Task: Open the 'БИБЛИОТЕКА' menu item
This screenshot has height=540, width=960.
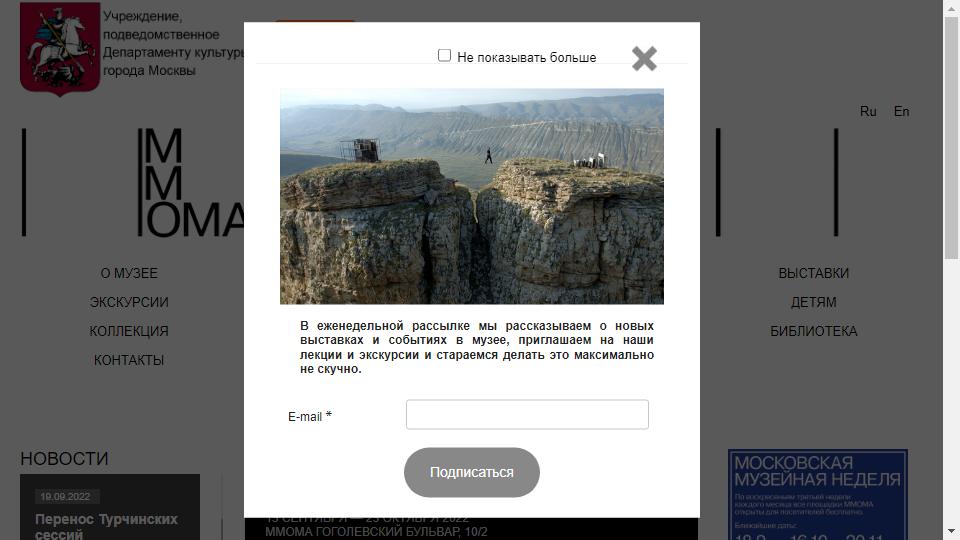Action: coord(814,331)
